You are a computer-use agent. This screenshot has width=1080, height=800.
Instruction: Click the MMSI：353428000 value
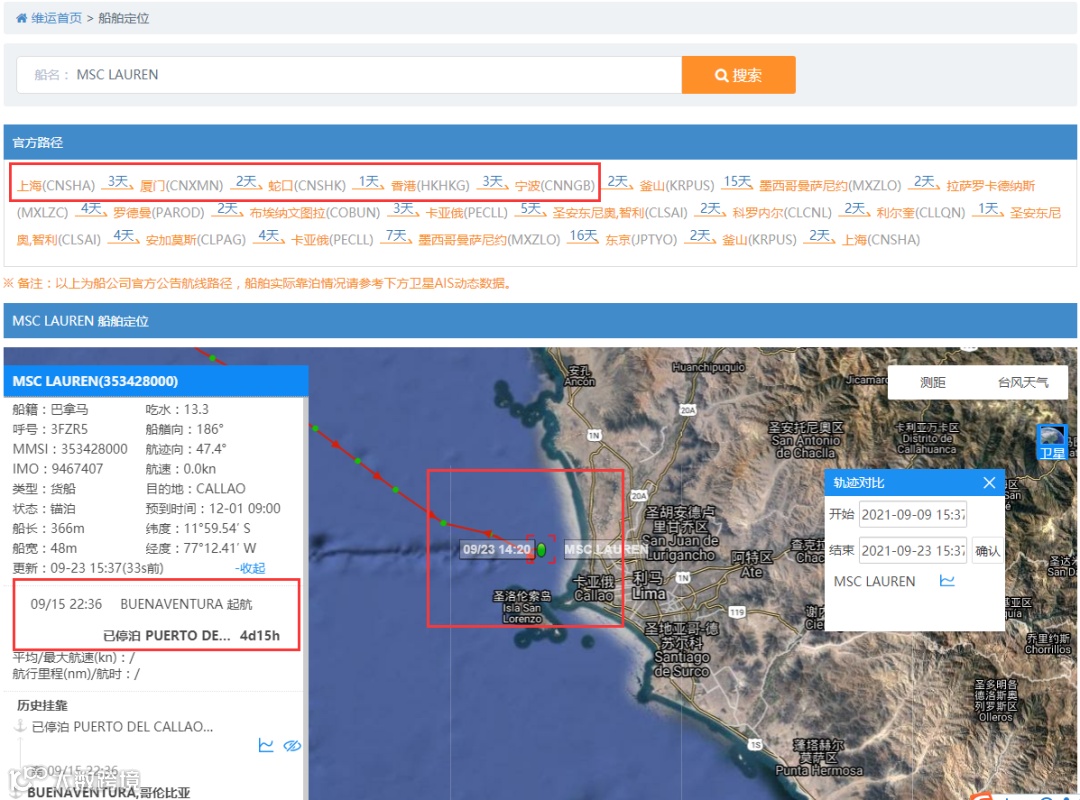[x=70, y=449]
